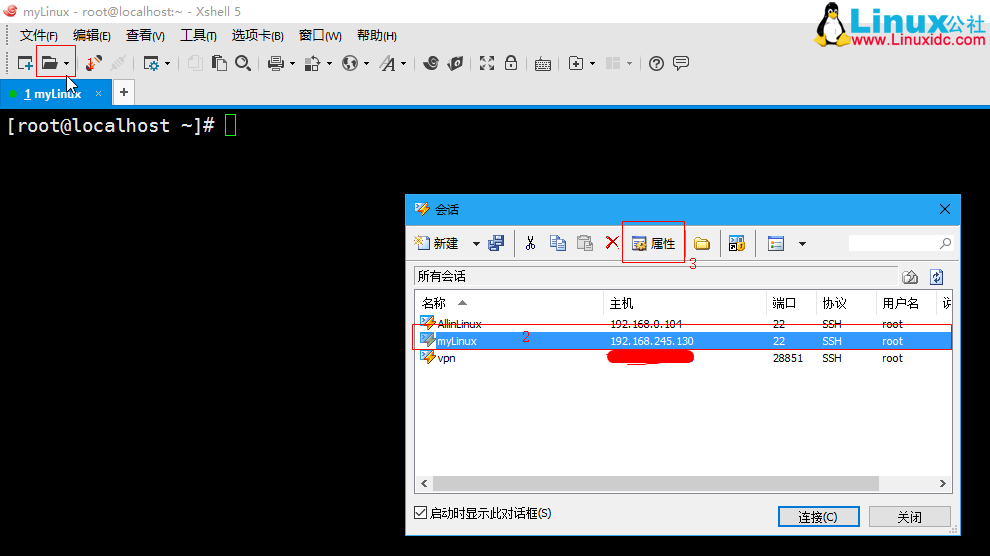Viewport: 990px width, 556px height.
Task: Expand the file transfer dropdown arrow
Action: pyautogui.click(x=329, y=64)
